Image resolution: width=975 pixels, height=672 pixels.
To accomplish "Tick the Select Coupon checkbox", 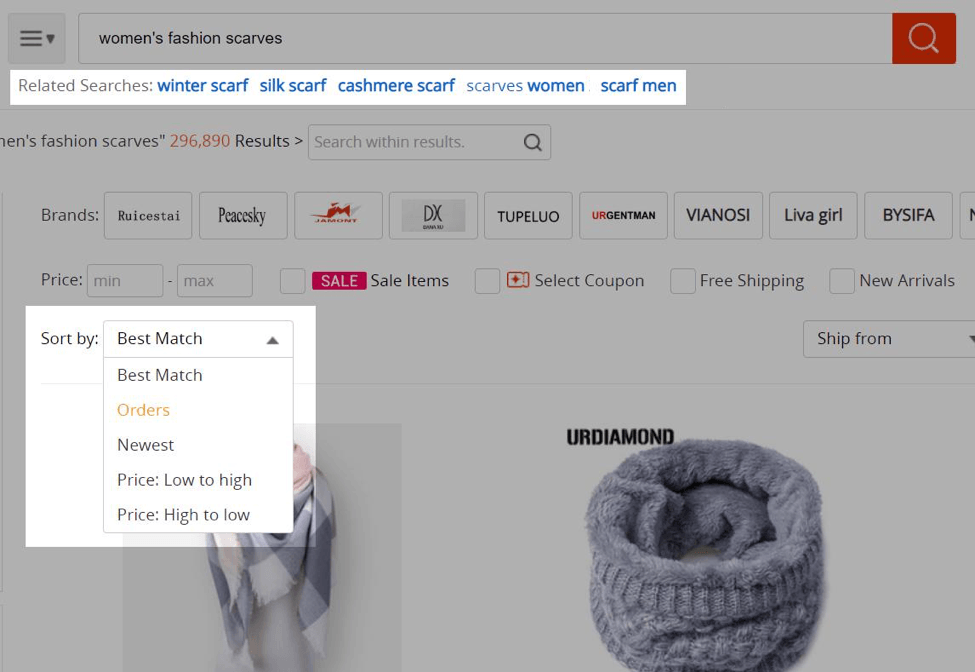I will pyautogui.click(x=487, y=281).
